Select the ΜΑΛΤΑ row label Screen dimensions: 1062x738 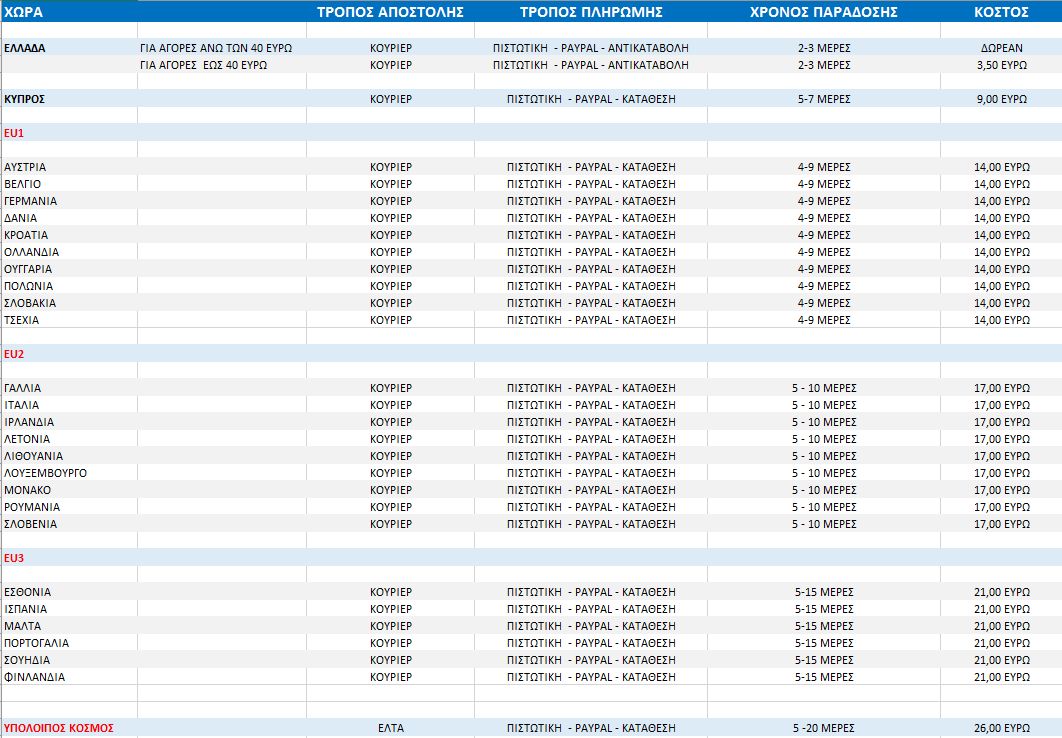pyautogui.click(x=22, y=626)
